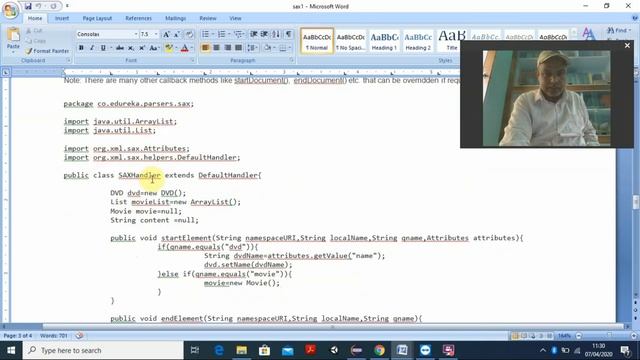Insert a multilevel list

(x=238, y=34)
